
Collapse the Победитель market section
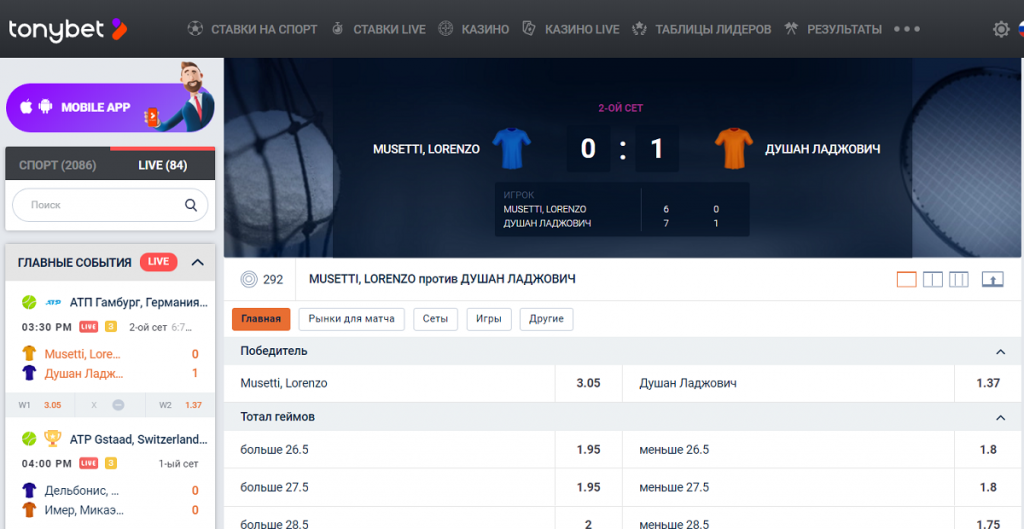tap(1000, 352)
